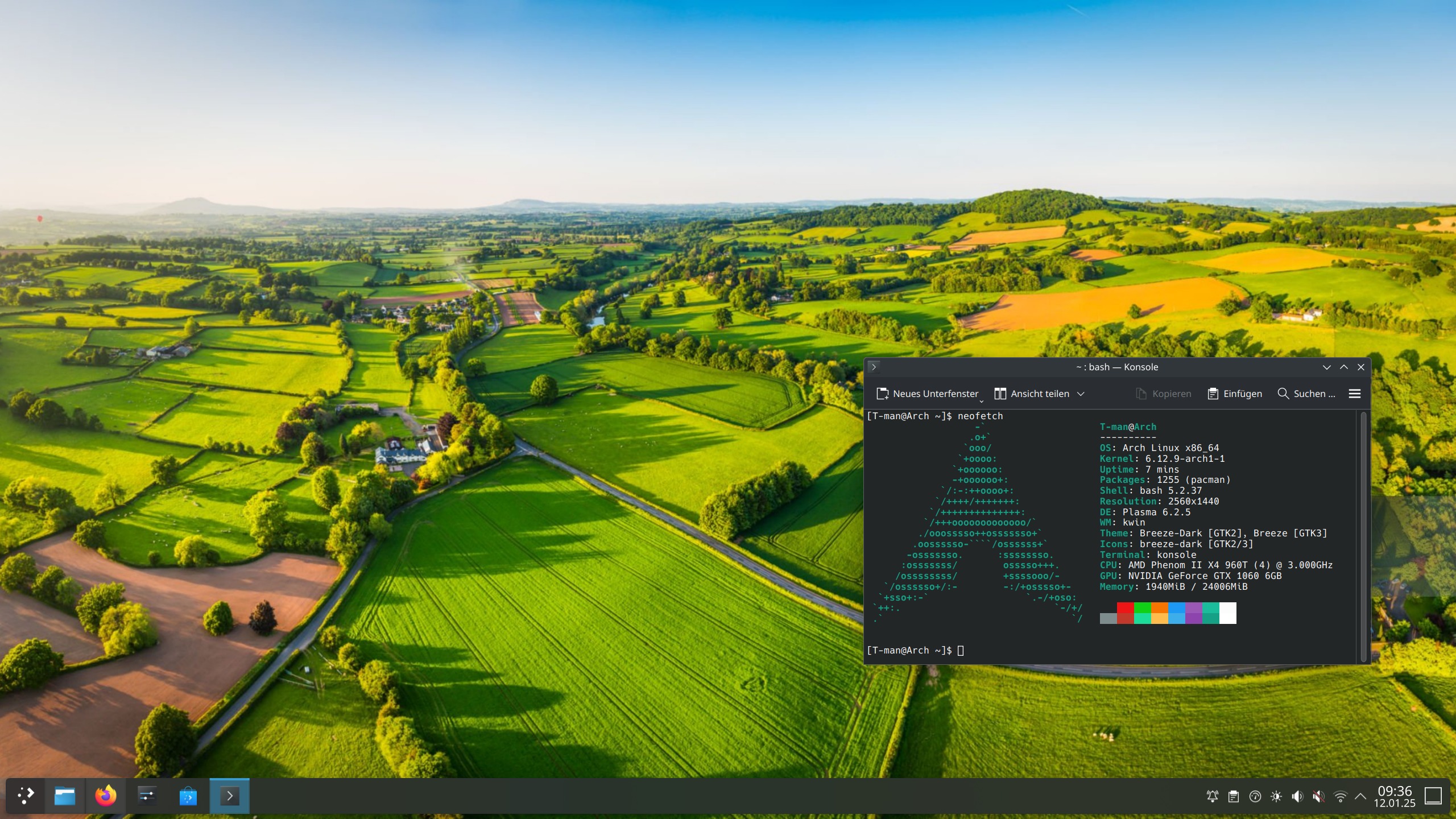Open the clipboard tray icon

pos(1234,796)
